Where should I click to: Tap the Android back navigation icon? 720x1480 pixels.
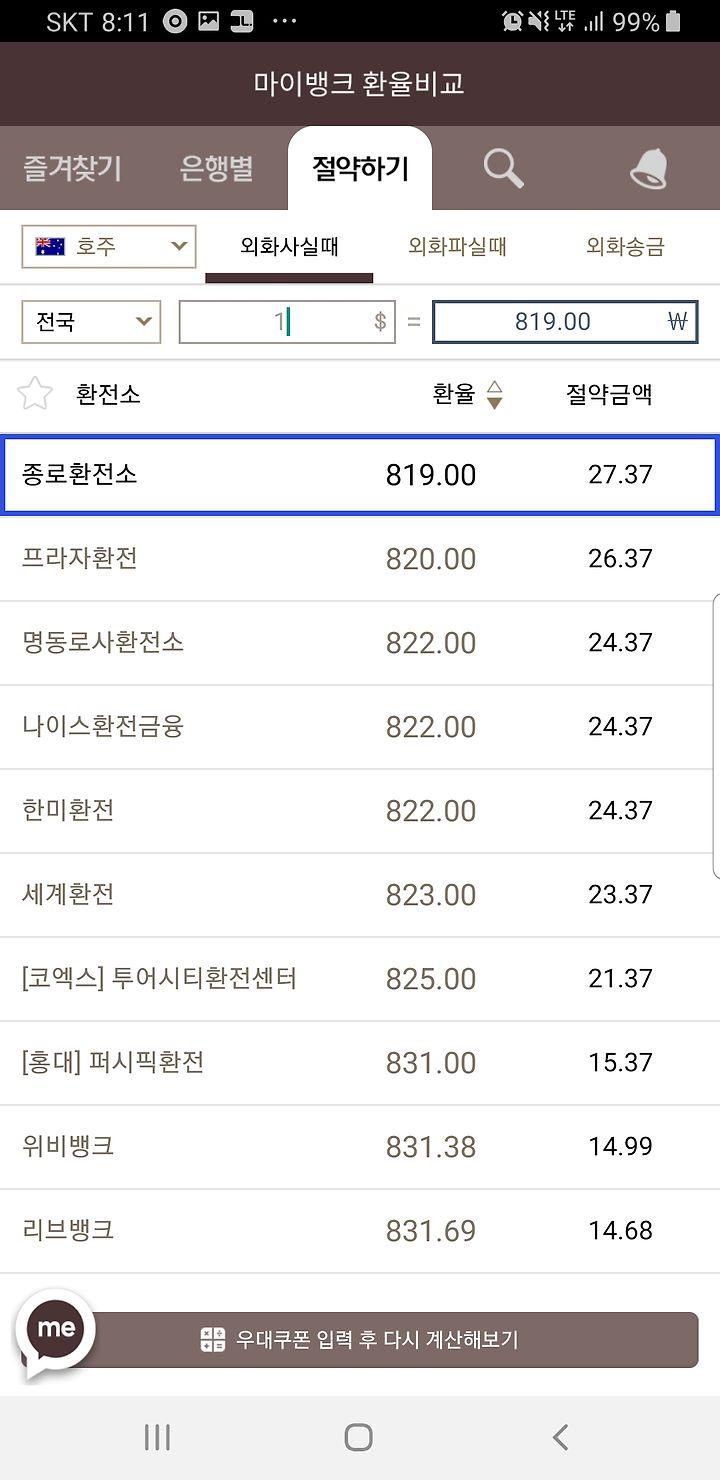pyautogui.click(x=560, y=1438)
